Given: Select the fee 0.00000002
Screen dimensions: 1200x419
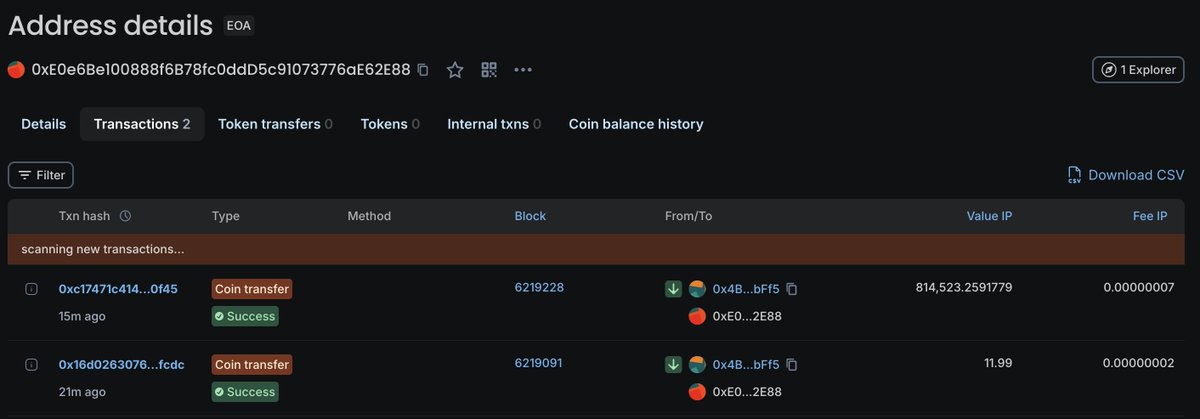Looking at the screenshot, I should point(1139,364).
